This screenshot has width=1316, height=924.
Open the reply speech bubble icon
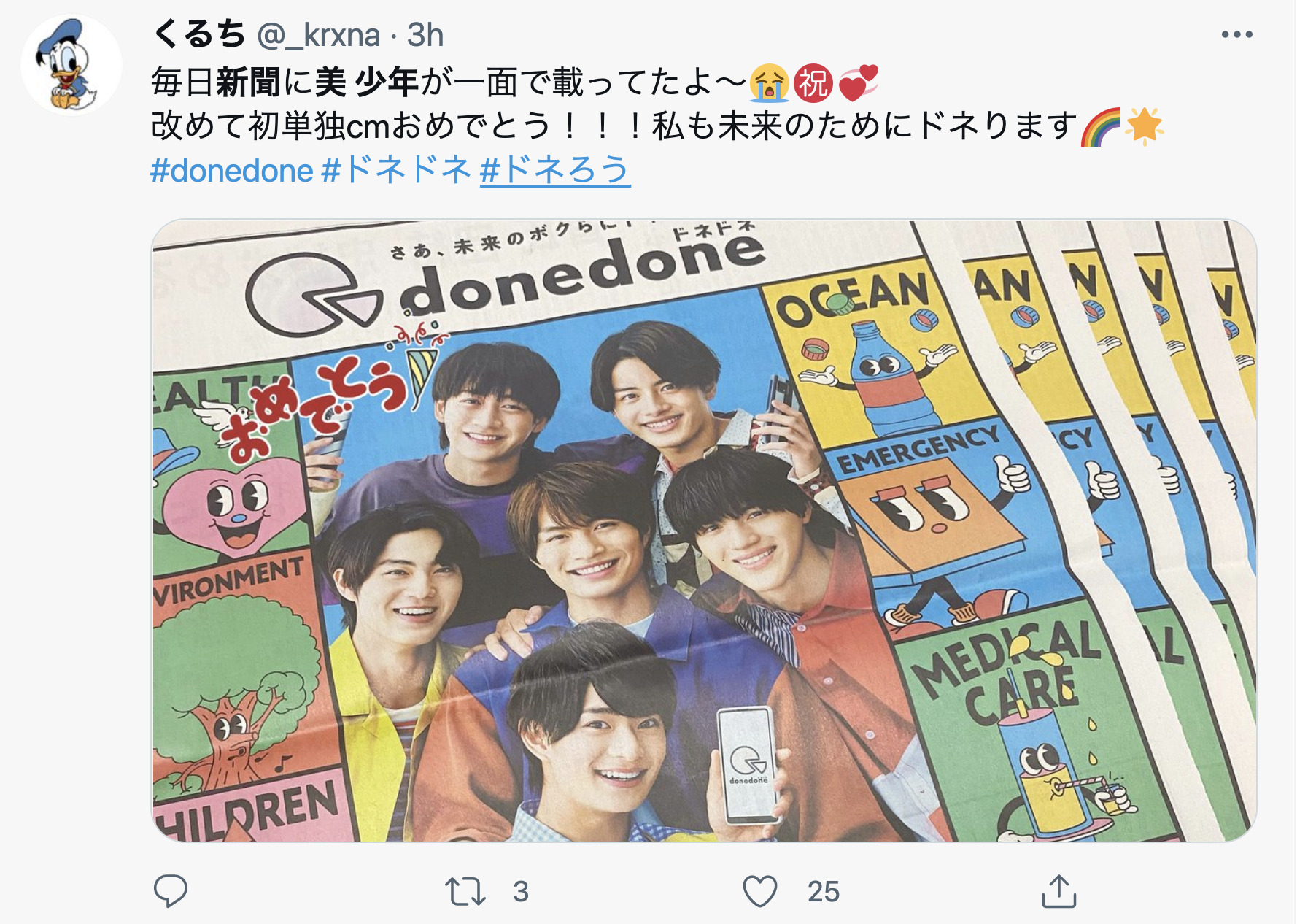(x=171, y=891)
